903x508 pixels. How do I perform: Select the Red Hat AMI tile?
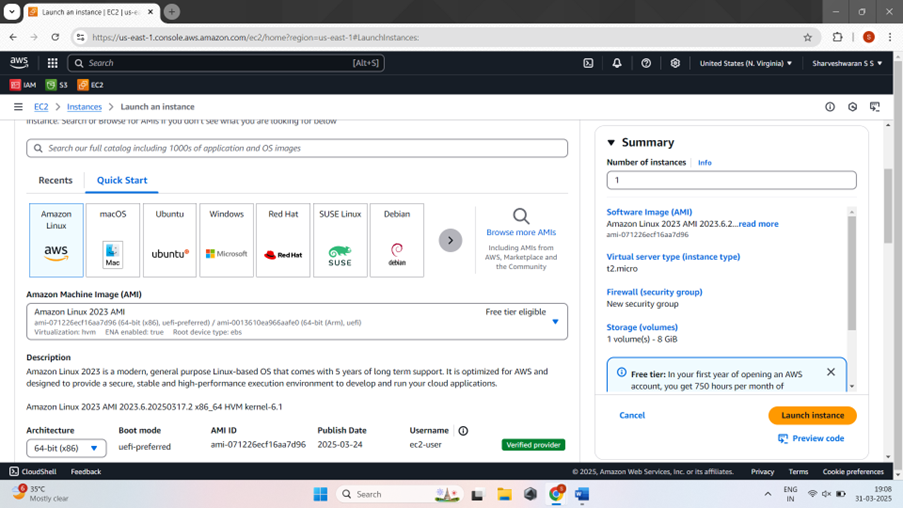coord(283,240)
